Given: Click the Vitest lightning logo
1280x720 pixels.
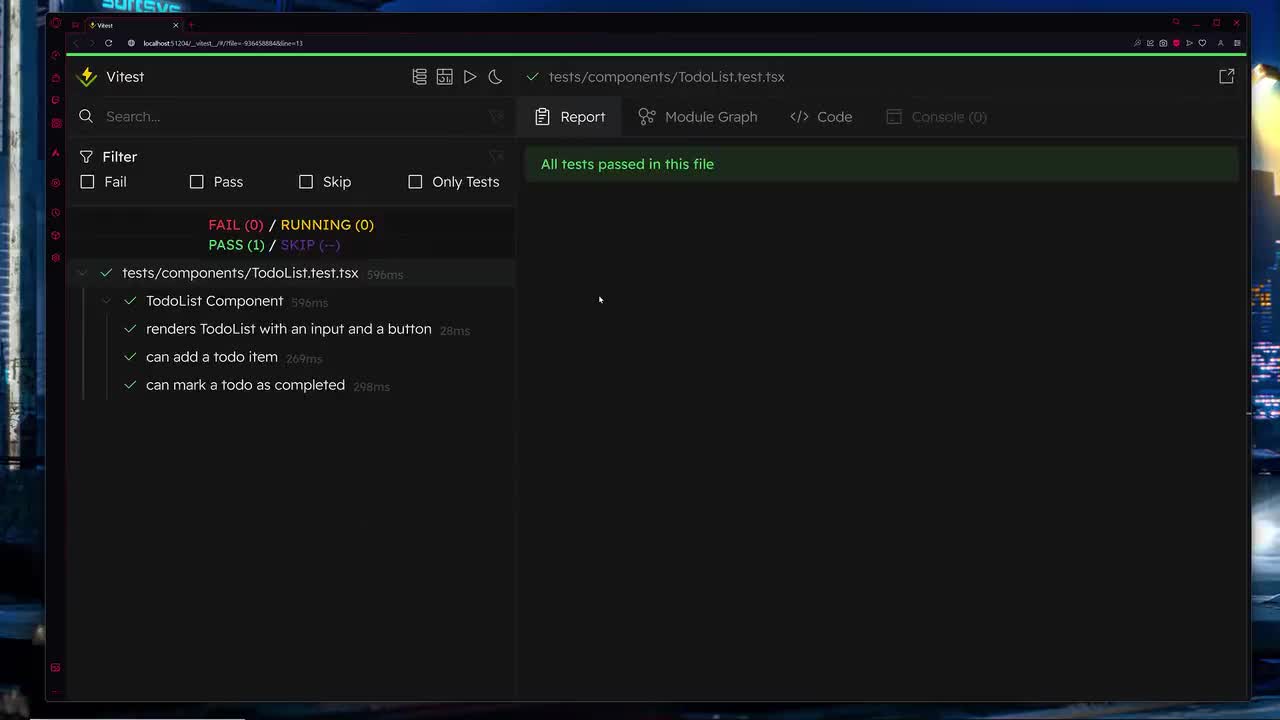Looking at the screenshot, I should coord(87,77).
